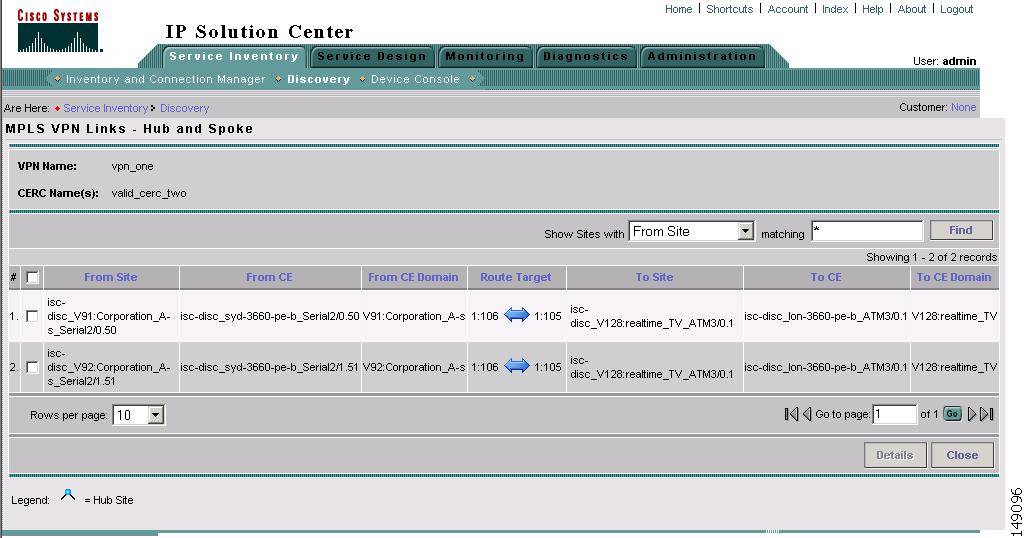This screenshot has height=538, width=1024.
Task: Sort by From Site column header
Action: pos(110,277)
